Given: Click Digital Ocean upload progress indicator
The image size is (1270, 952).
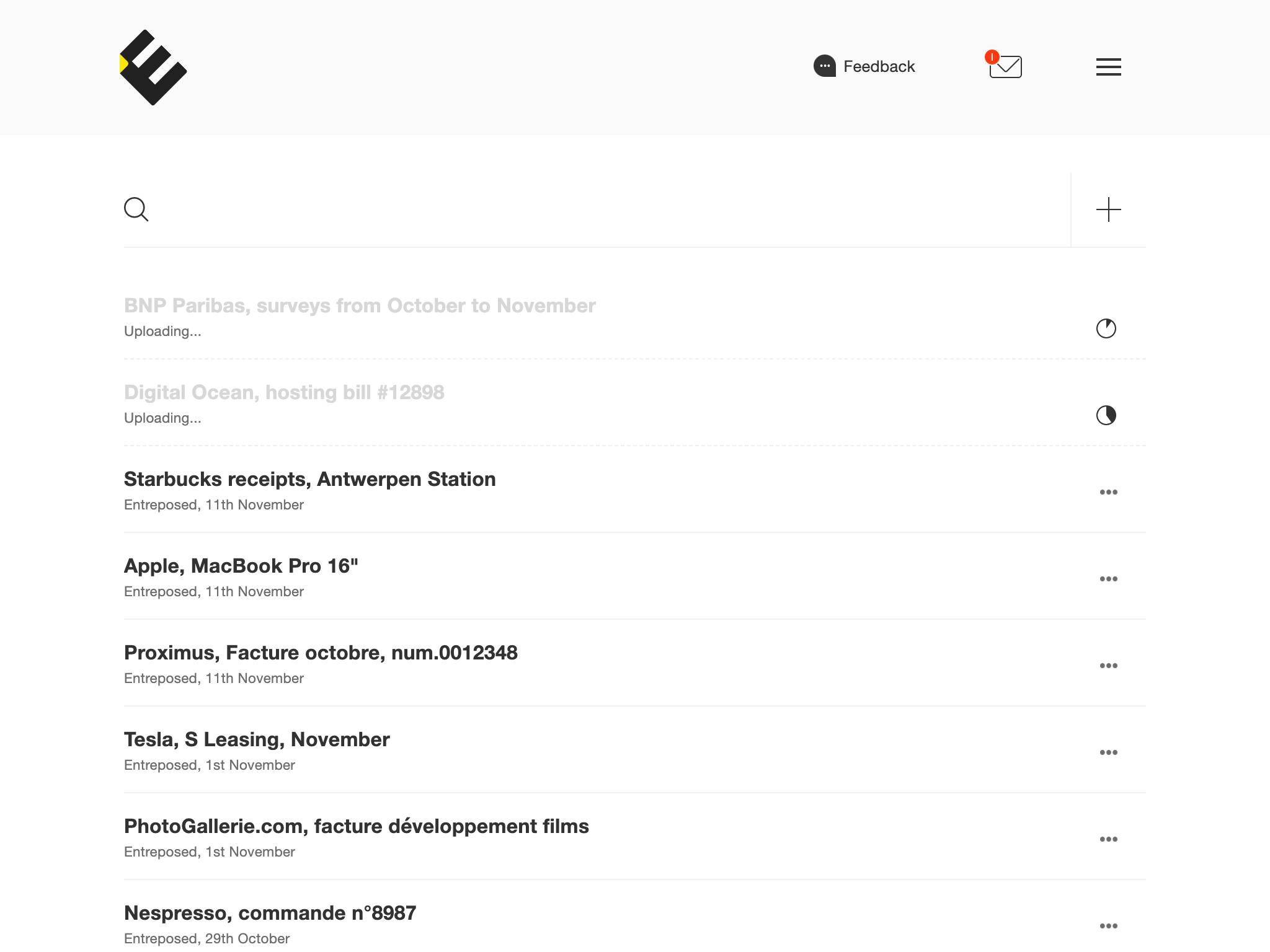Looking at the screenshot, I should [1106, 415].
